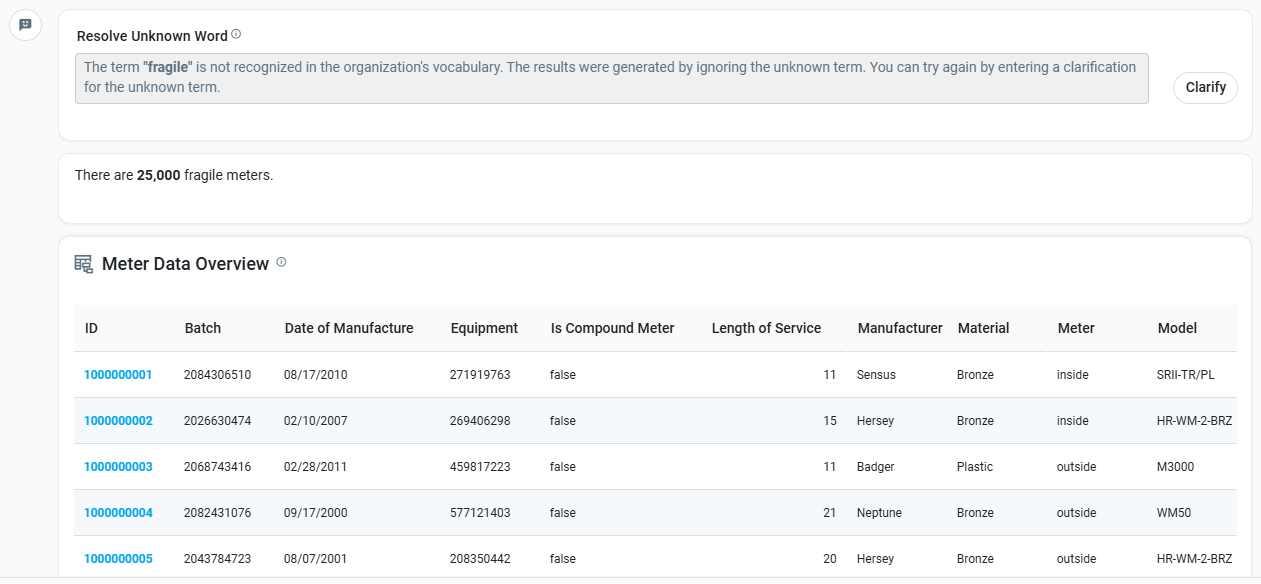The image size is (1261, 584).
Task: Select the Material column header
Action: pos(983,328)
